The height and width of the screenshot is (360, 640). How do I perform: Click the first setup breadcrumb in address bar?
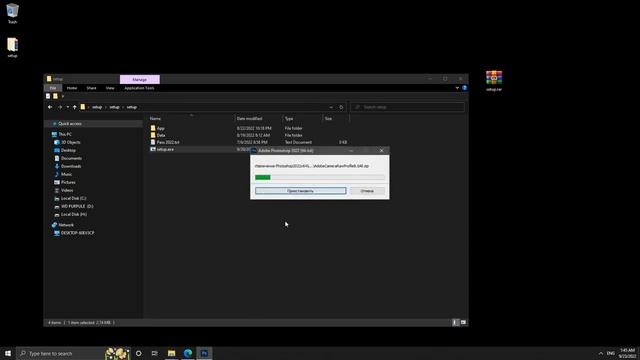[97, 107]
